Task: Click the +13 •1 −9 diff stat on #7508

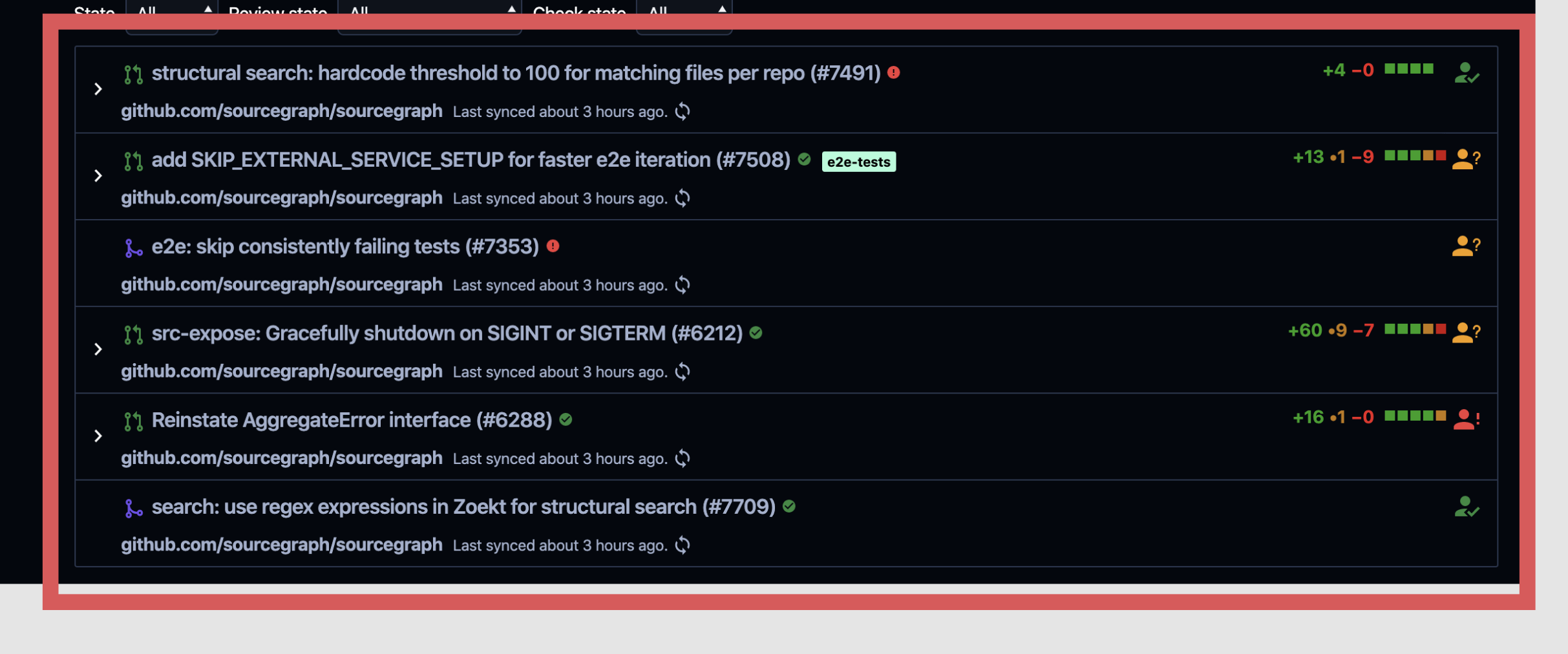Action: pos(1333,157)
